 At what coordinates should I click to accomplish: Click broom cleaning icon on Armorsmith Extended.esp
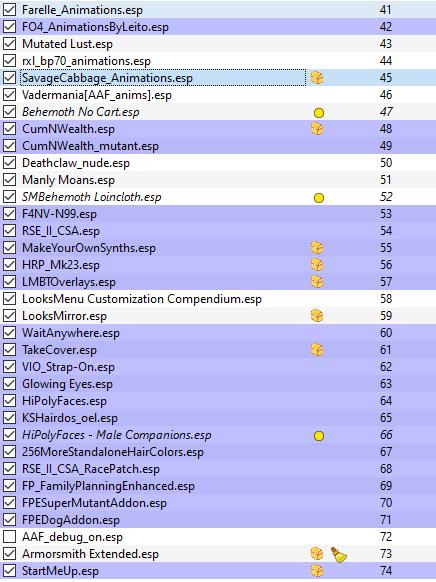[x=338, y=555]
